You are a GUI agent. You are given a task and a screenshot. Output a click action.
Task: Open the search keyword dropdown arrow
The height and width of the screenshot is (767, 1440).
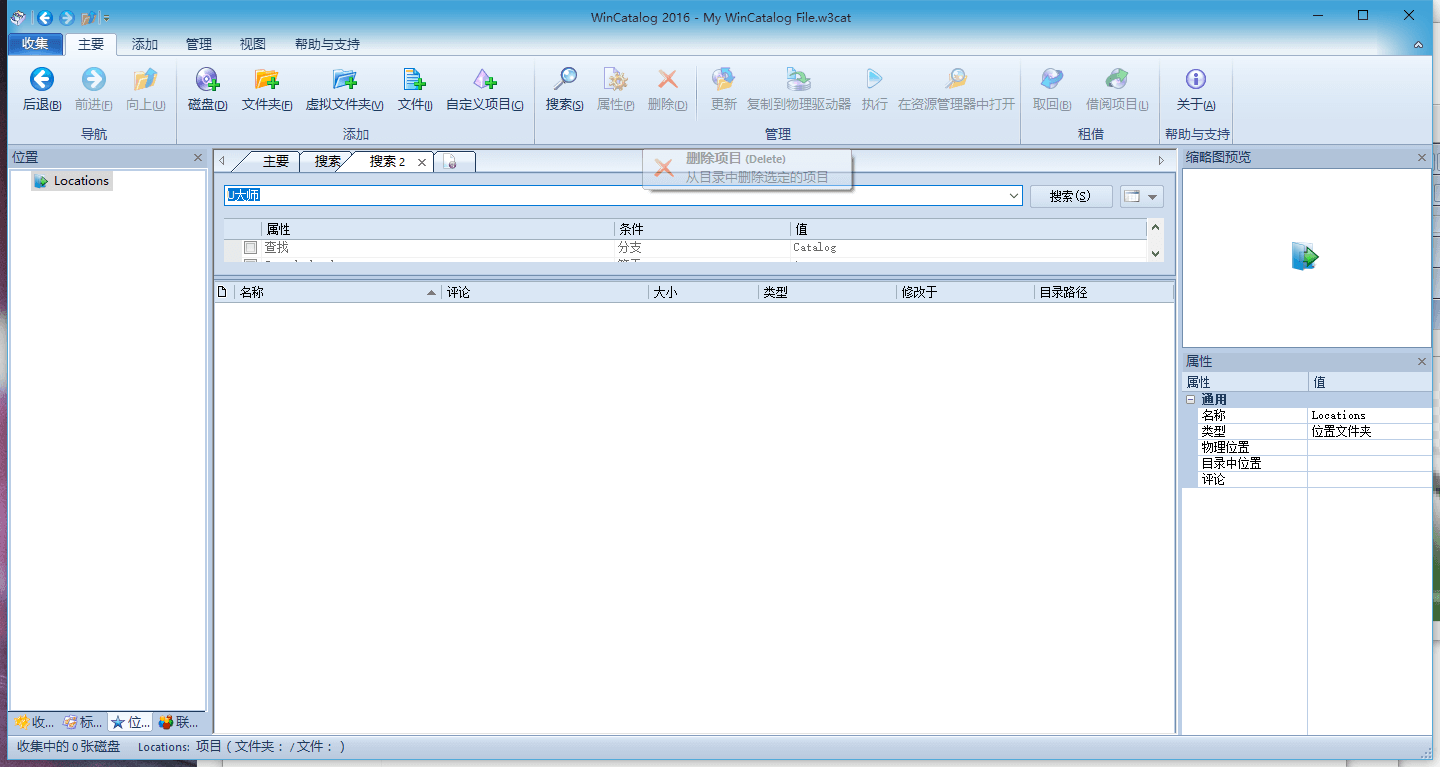point(1013,195)
